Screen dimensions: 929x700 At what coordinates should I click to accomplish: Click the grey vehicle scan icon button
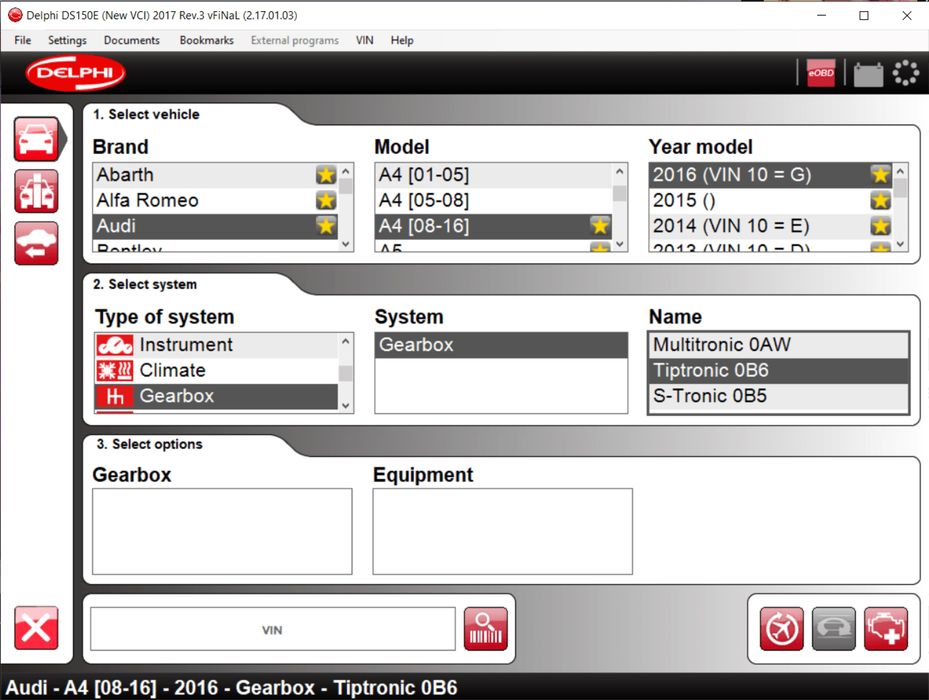coord(834,629)
